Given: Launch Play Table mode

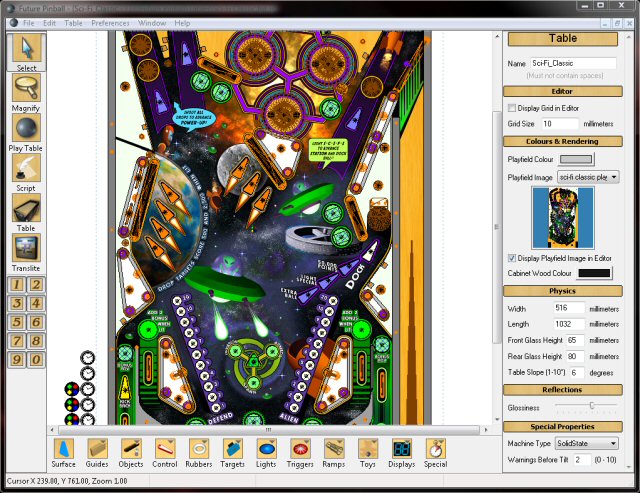Looking at the screenshot, I should pos(27,132).
